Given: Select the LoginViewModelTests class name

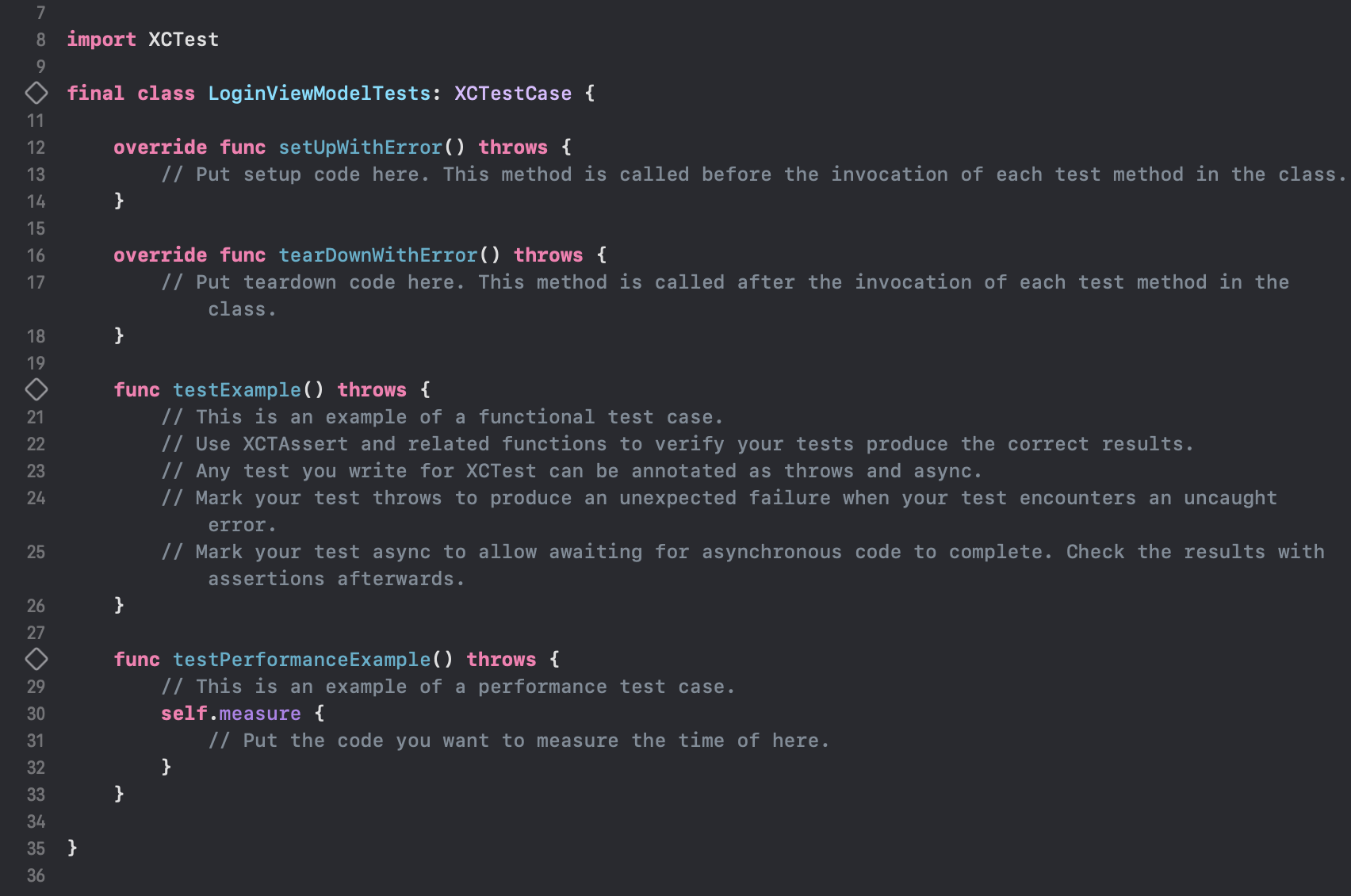Looking at the screenshot, I should [319, 94].
